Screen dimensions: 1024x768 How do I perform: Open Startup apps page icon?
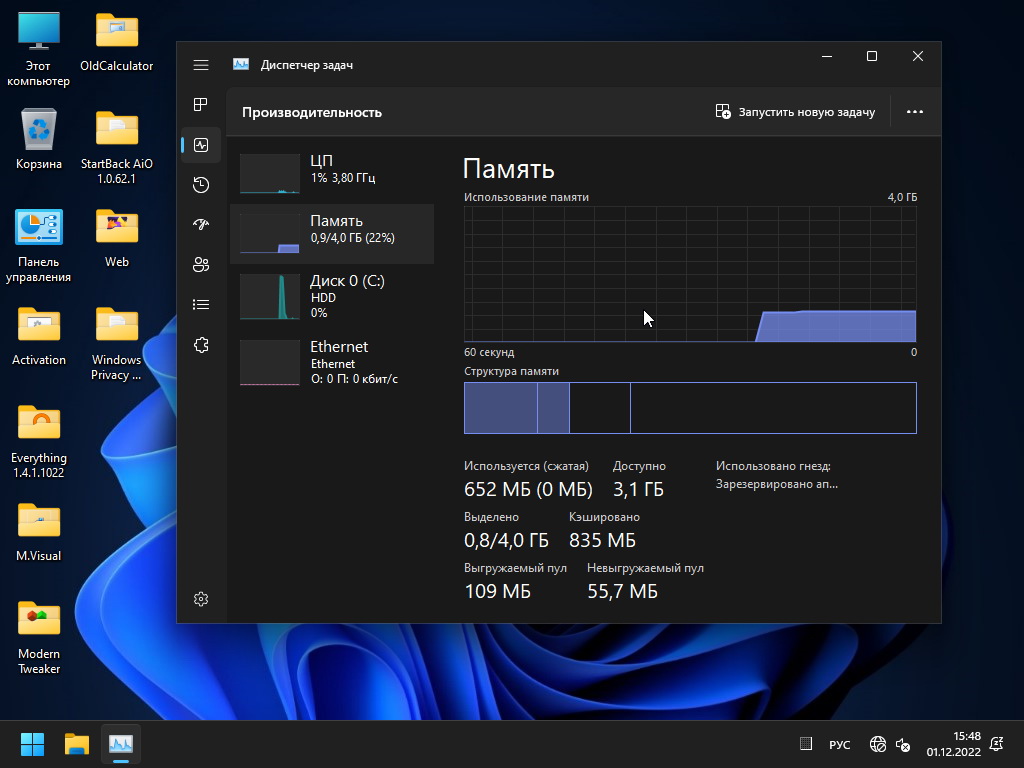(201, 225)
